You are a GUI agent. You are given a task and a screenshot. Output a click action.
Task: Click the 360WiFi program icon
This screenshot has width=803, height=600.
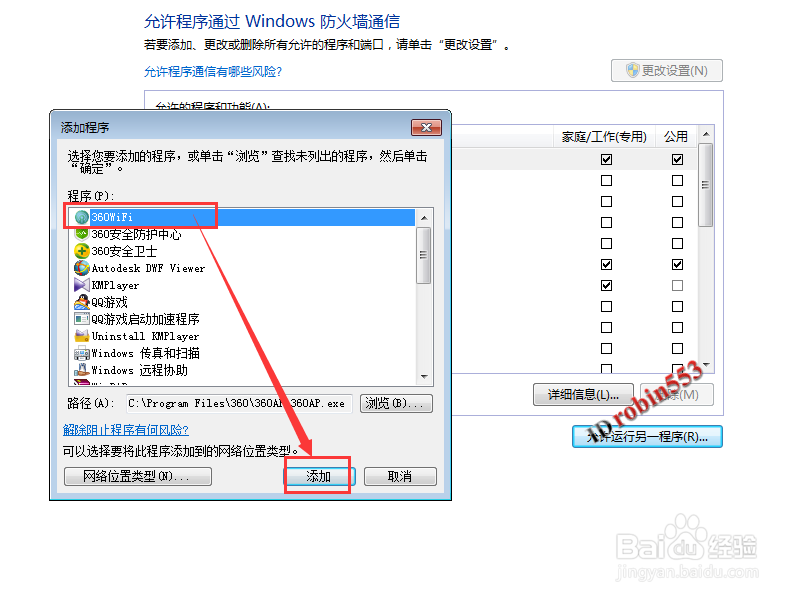(x=81, y=217)
